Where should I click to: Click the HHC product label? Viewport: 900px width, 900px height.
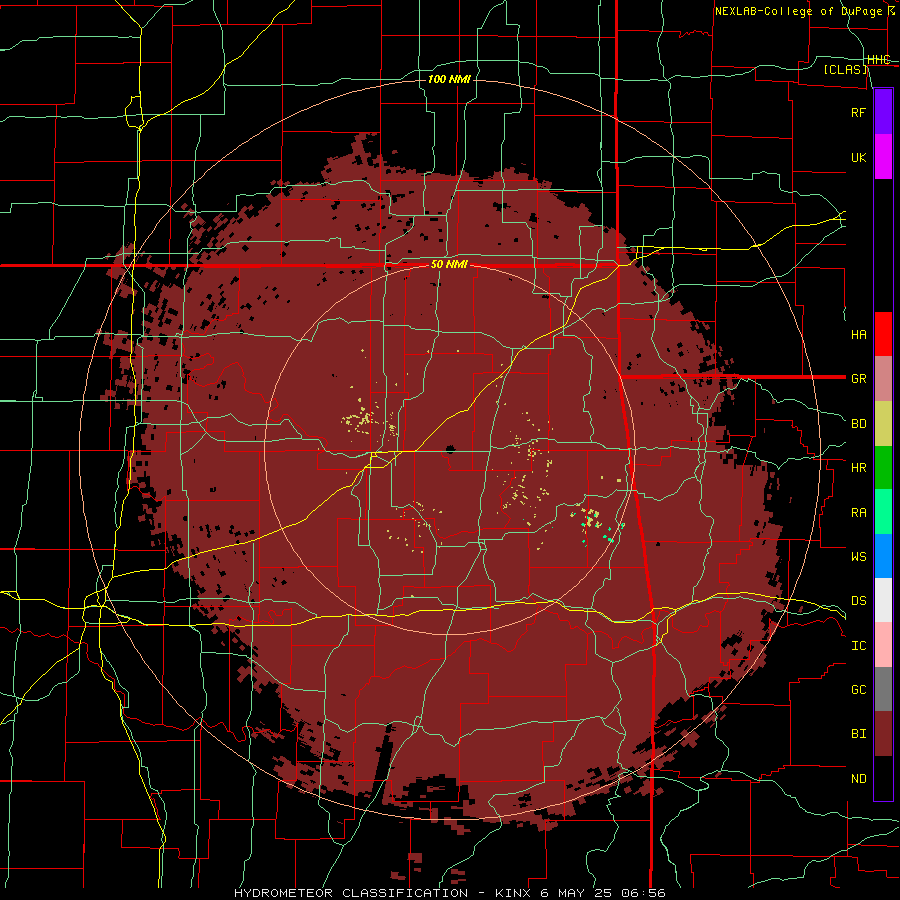pyautogui.click(x=878, y=60)
